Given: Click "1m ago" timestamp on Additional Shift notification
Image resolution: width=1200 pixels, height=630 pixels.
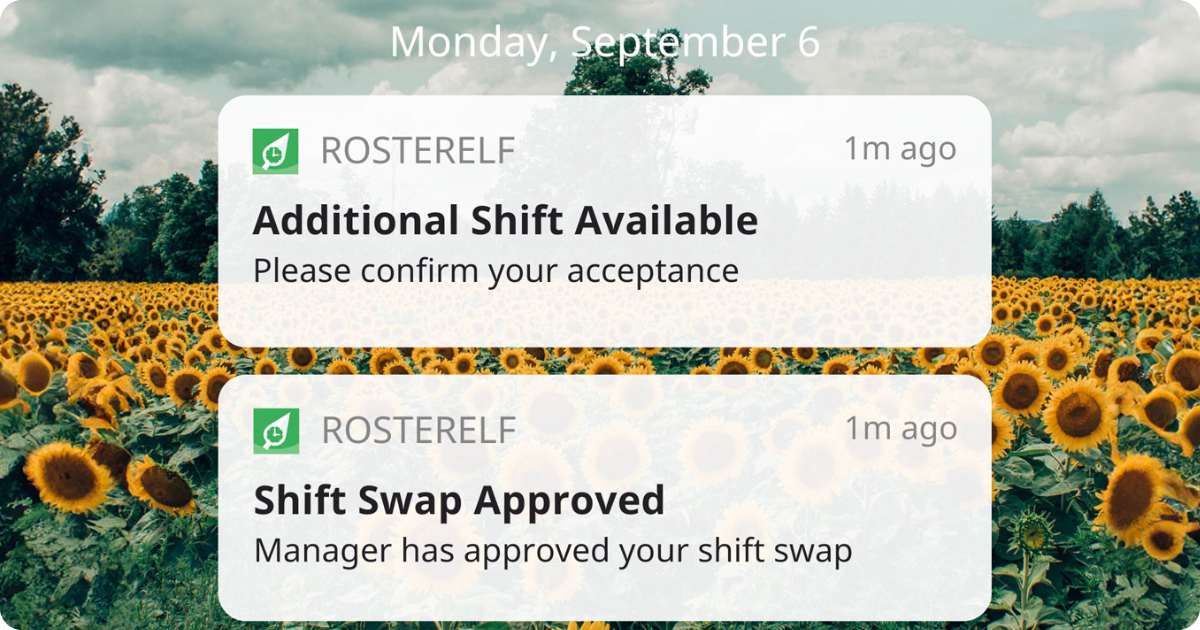Looking at the screenshot, I should [900, 149].
